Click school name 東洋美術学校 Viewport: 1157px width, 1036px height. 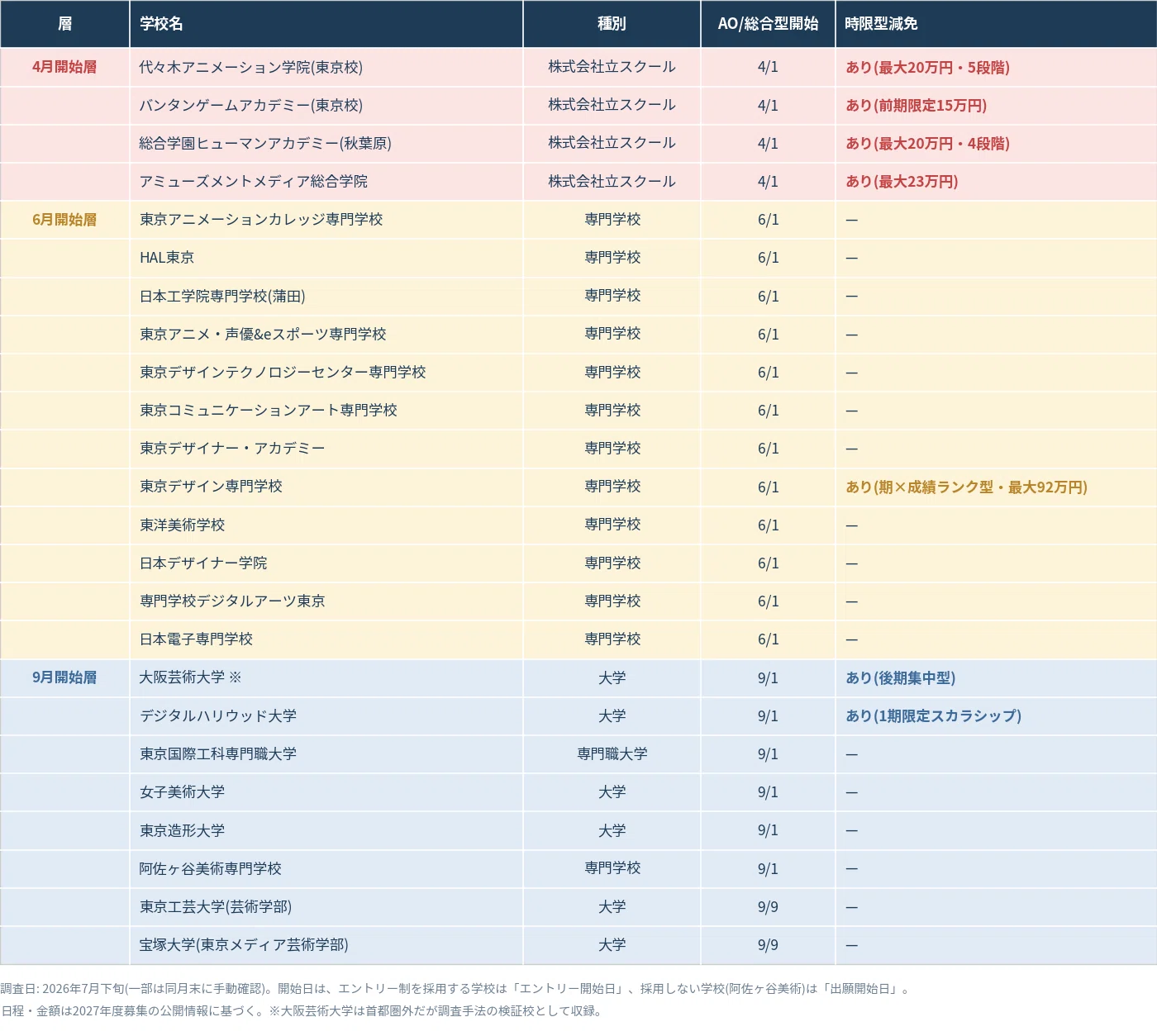[x=182, y=525]
